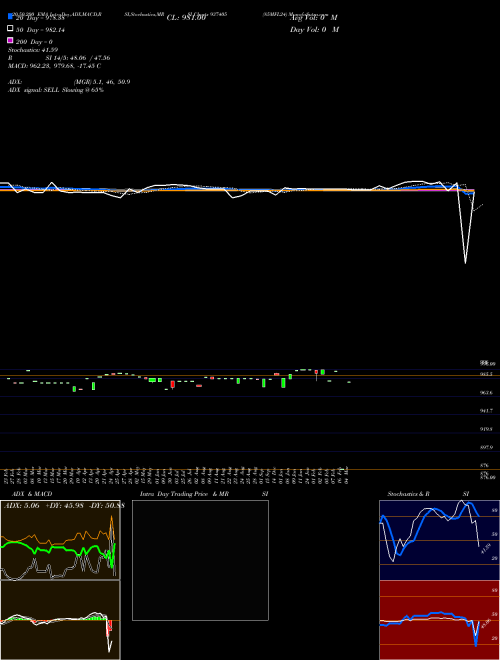
Task: Click the 'Day Vol: 0 M' label
Action: pyautogui.click(x=314, y=30)
